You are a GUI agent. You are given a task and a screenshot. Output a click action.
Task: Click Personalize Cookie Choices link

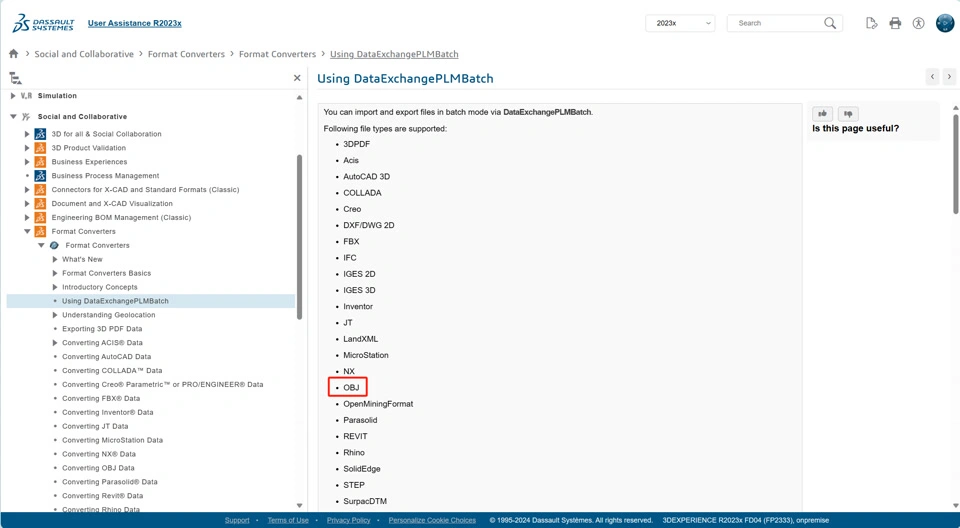(432, 520)
